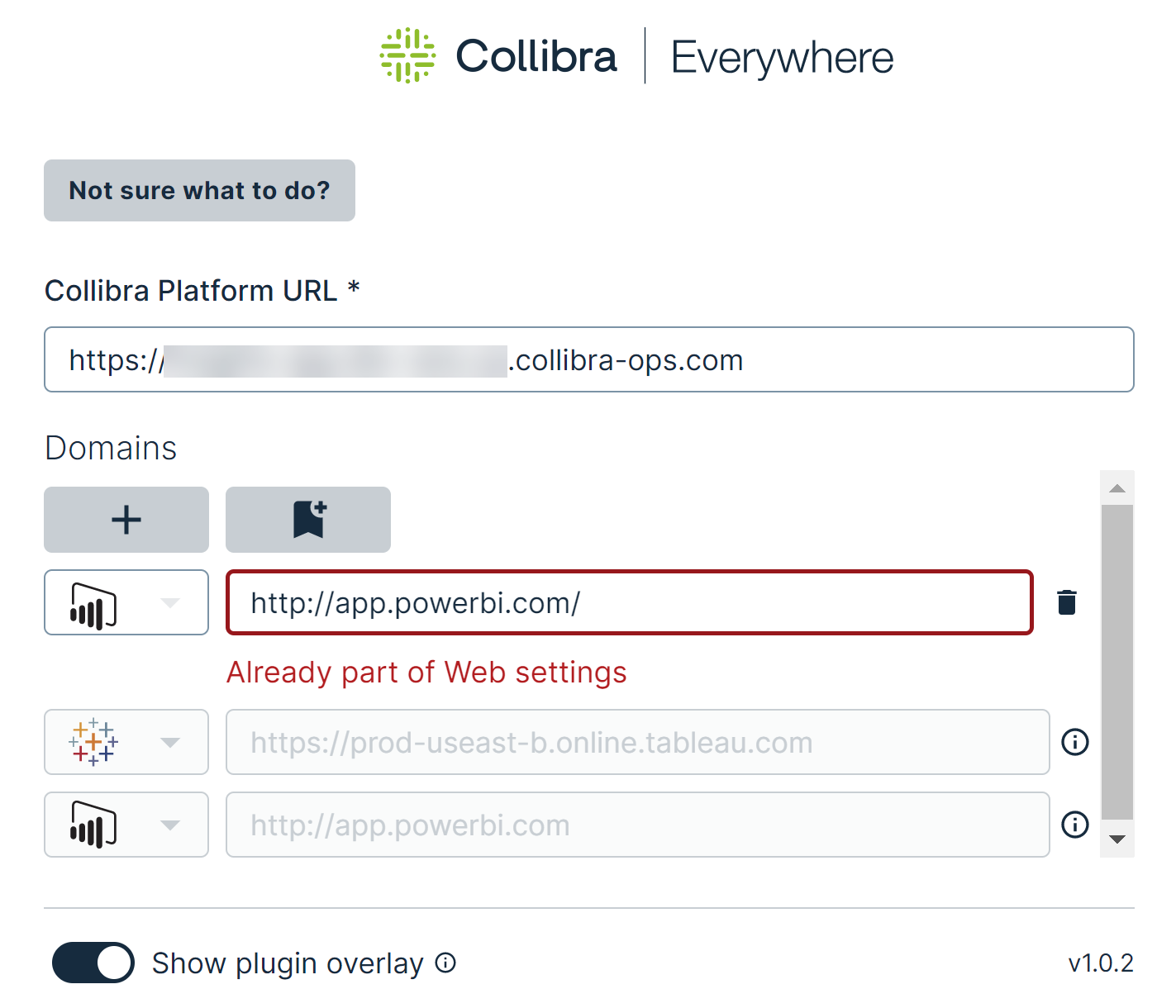Viewport: 1176px width, 1008px height.
Task: Click the info icon beside Show plugin overlay
Action: [445, 963]
